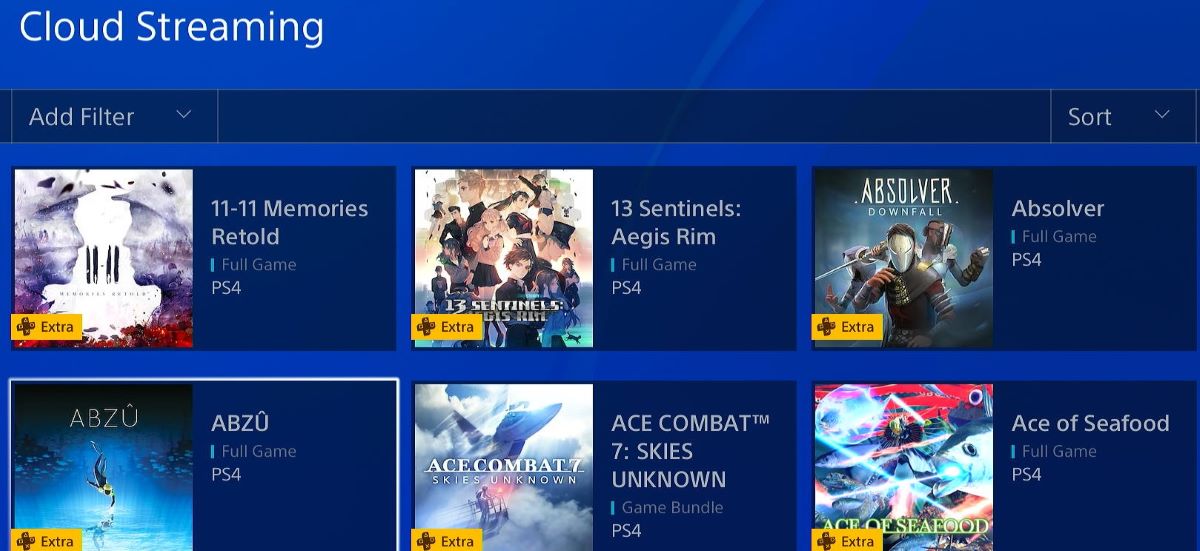The height and width of the screenshot is (551, 1200).
Task: Open the Absolver Downfall cover image
Action: click(903, 258)
